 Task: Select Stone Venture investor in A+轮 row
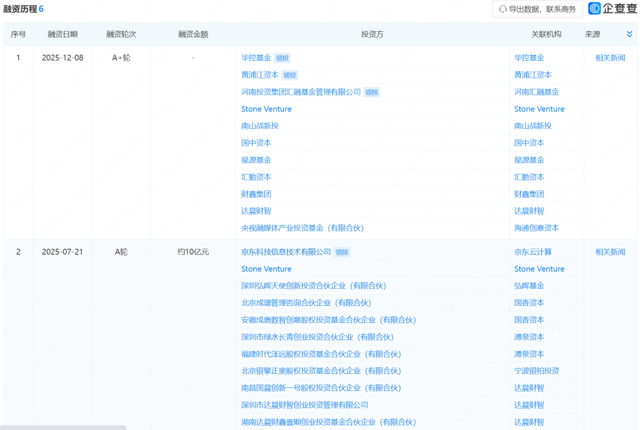tap(266, 109)
